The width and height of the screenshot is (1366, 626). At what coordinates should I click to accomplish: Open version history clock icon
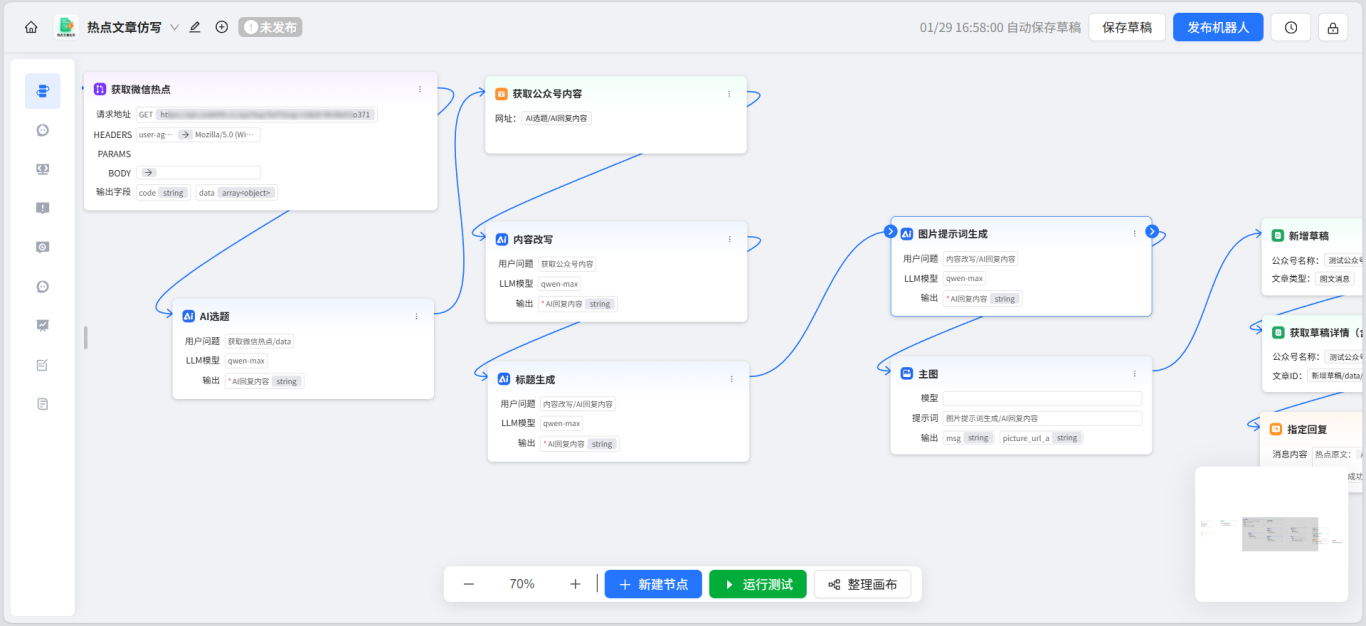click(x=1290, y=28)
